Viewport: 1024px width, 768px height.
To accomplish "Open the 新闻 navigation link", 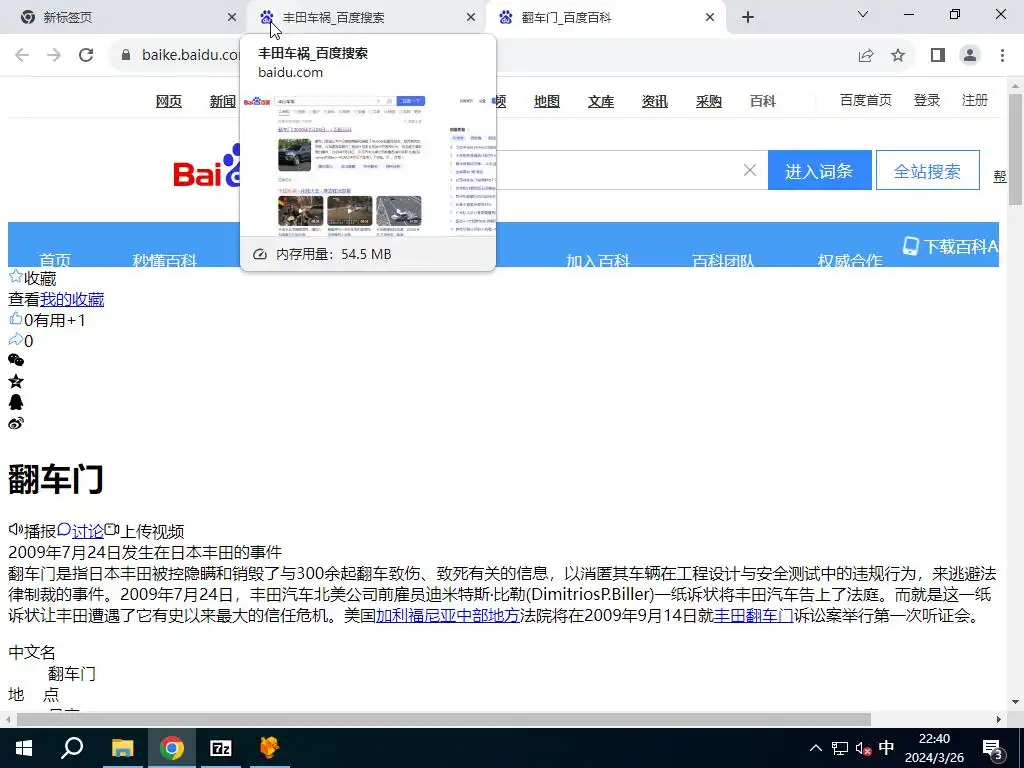I will click(x=222, y=101).
